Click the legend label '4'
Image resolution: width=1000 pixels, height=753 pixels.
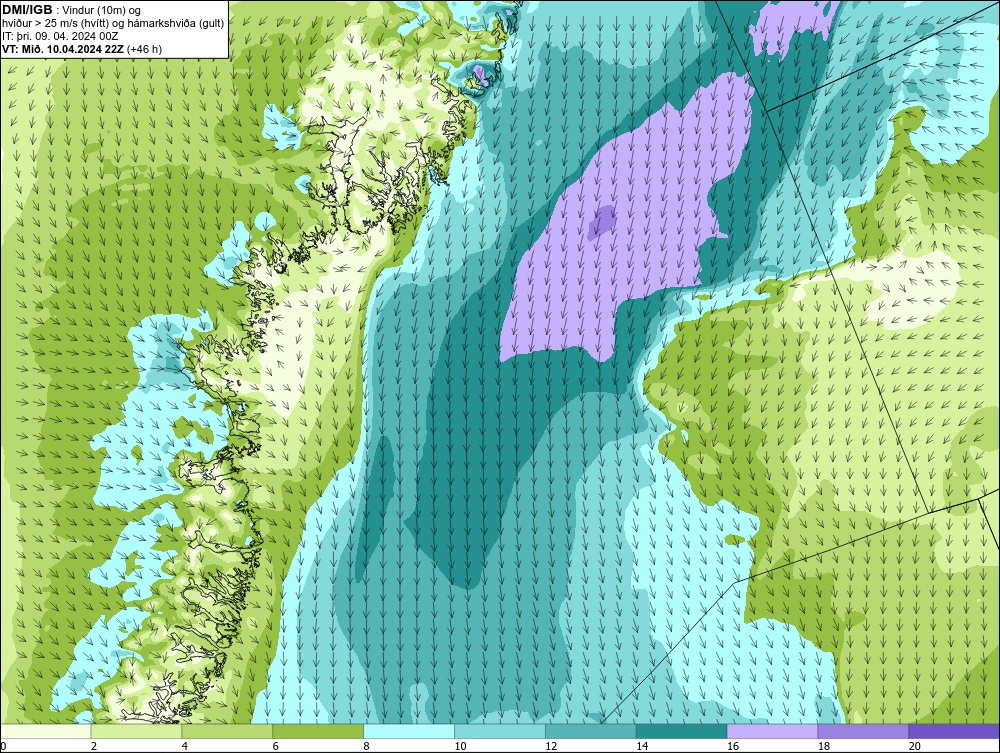click(x=185, y=746)
